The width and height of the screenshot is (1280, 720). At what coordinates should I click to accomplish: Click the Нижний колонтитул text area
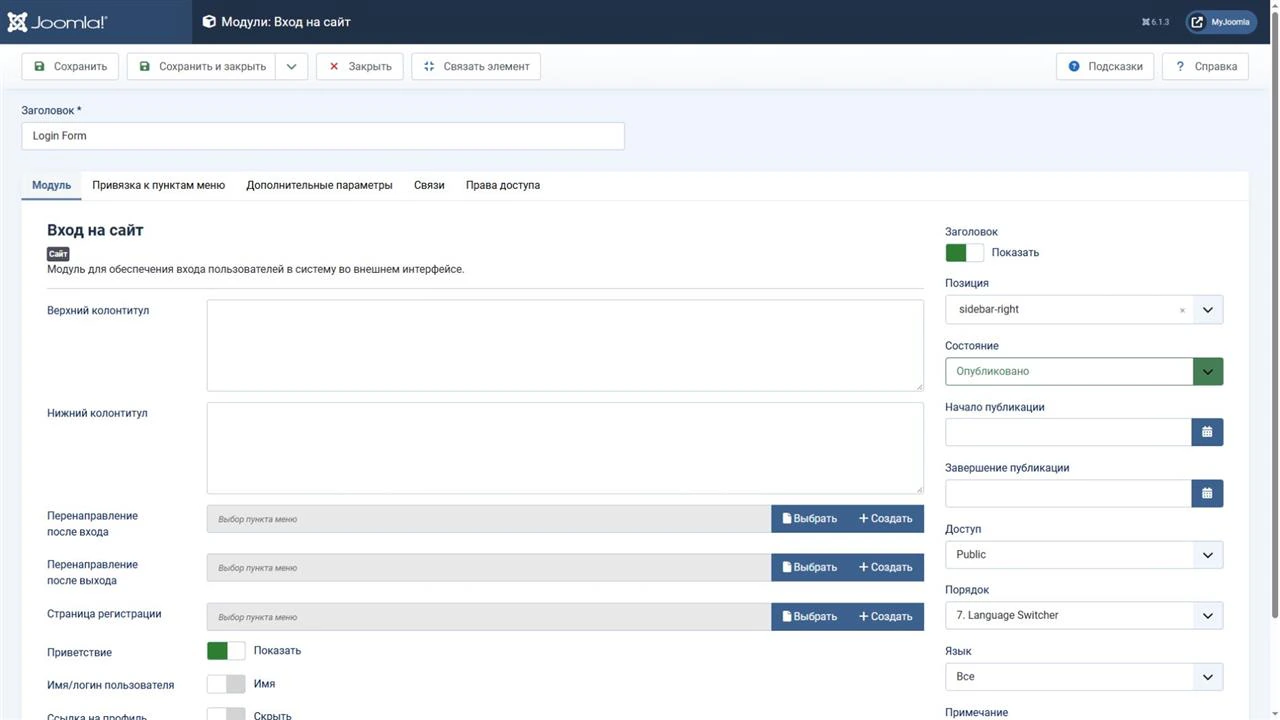[x=565, y=448]
